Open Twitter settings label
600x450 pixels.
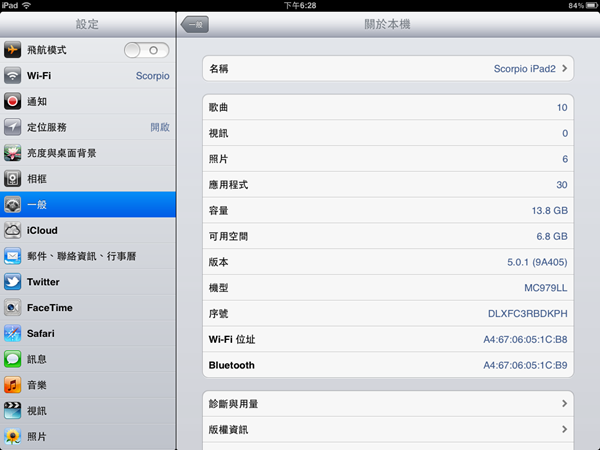[43, 282]
